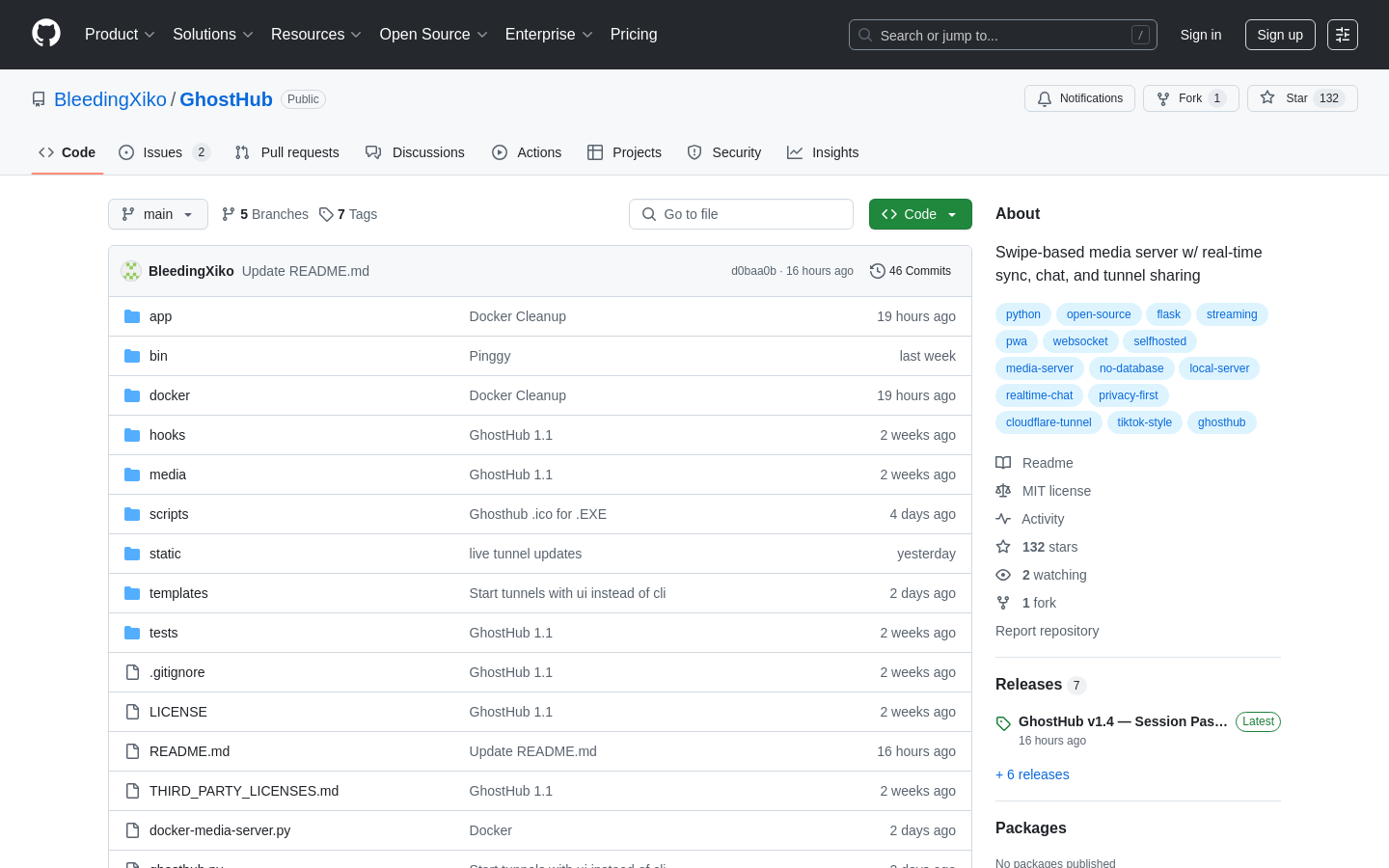Focus the Search or jump to field
Viewport: 1389px width, 868px height.
click(x=1003, y=35)
